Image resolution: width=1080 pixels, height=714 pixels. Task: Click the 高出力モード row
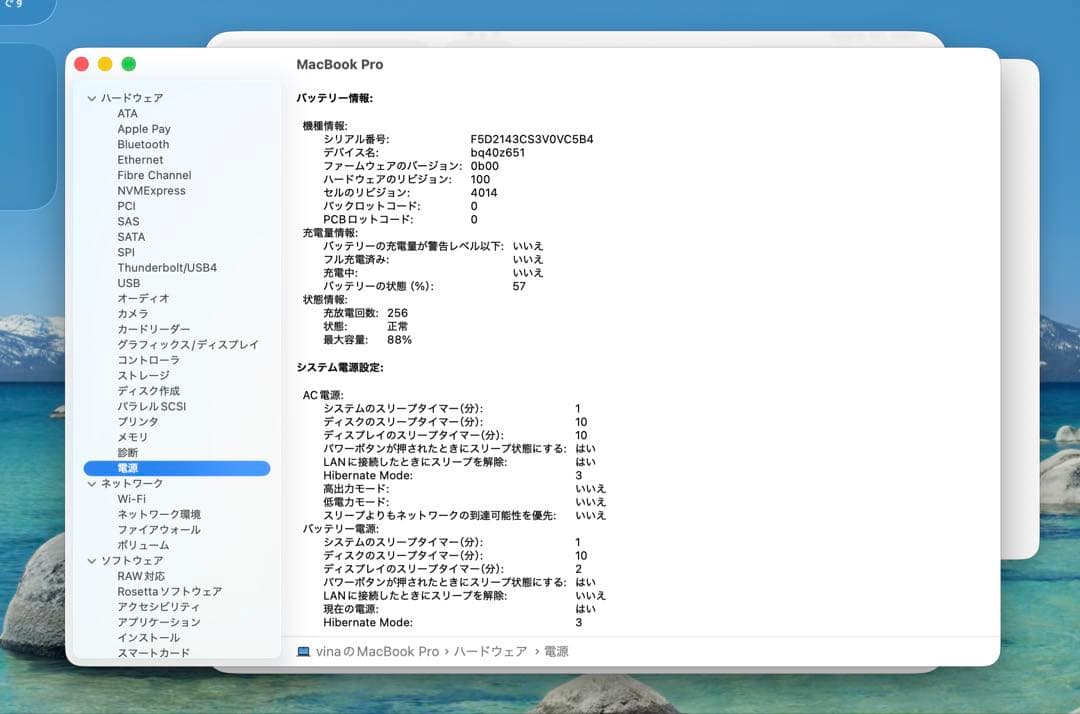point(464,489)
